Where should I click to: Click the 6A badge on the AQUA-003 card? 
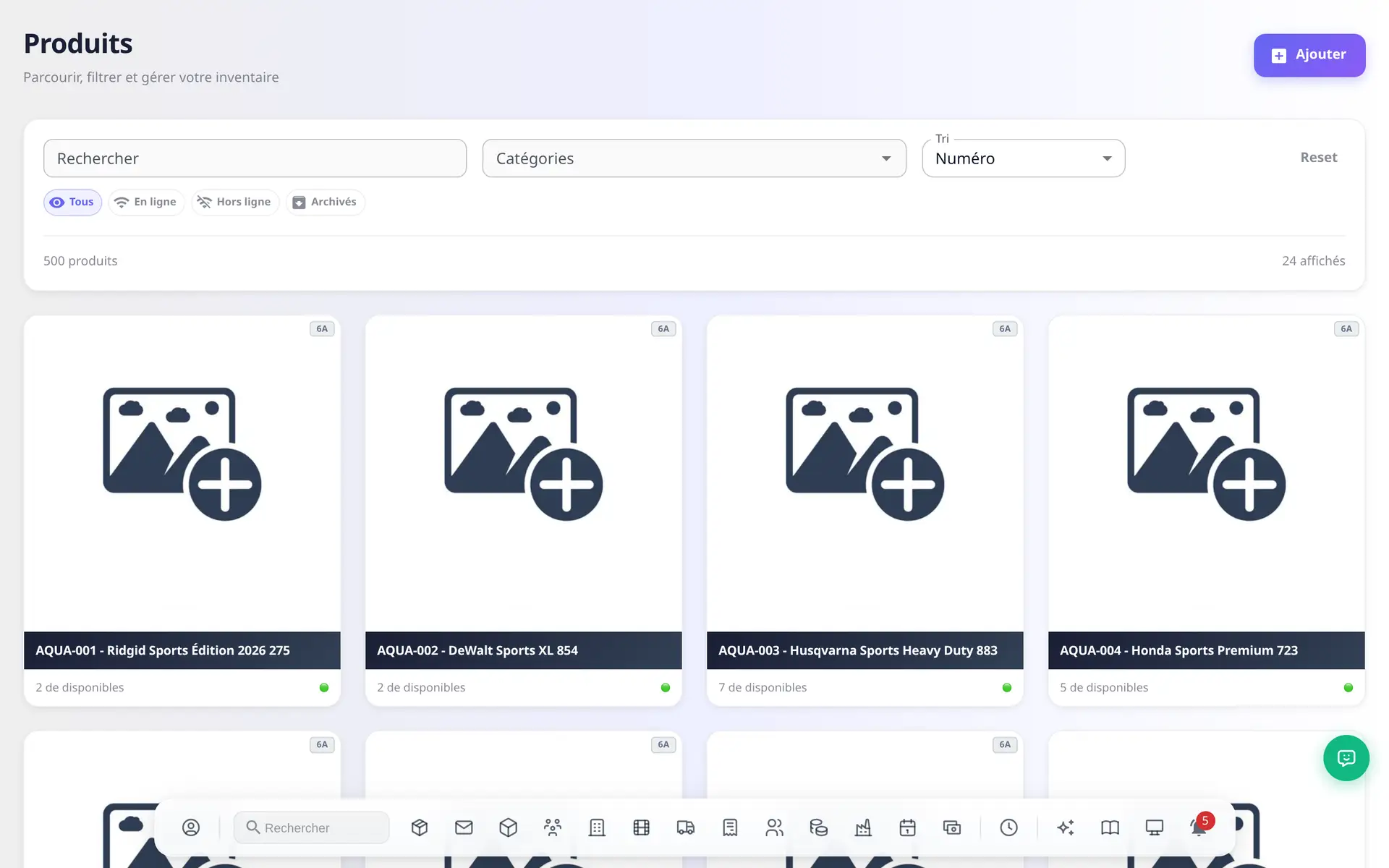point(1005,329)
